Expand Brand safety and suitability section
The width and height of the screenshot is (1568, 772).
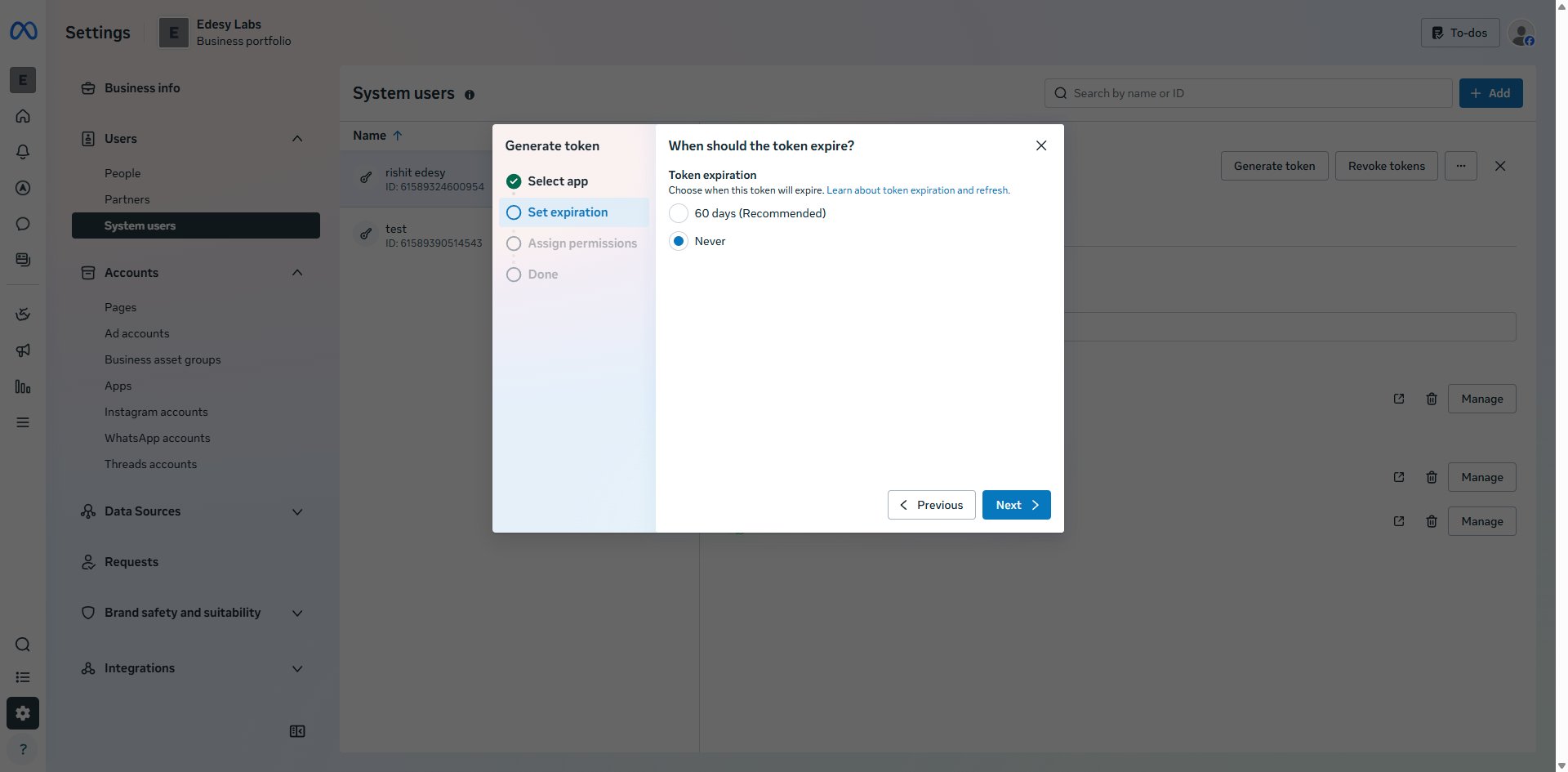[x=297, y=613]
